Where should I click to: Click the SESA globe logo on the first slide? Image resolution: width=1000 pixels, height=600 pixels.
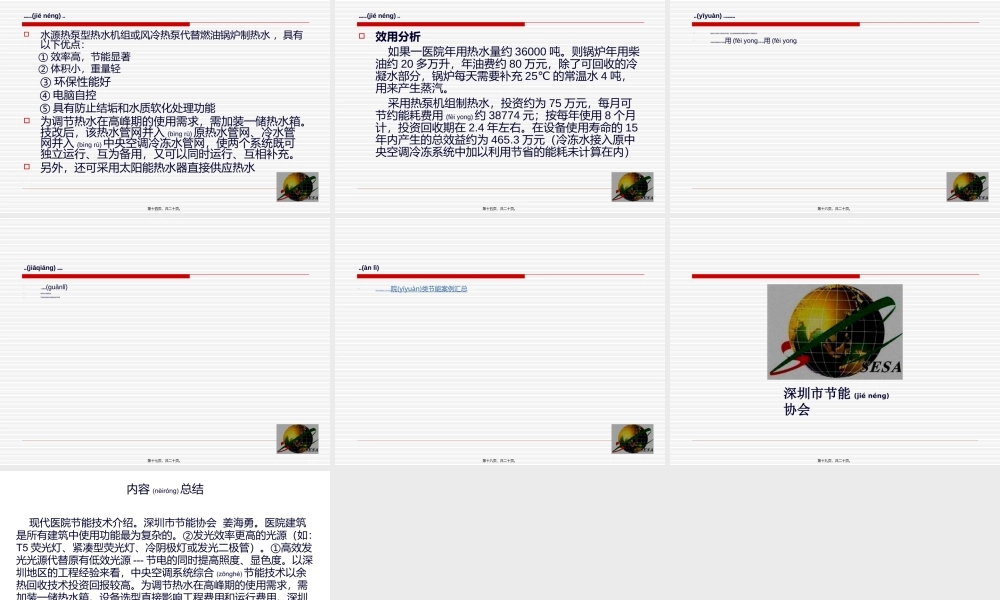[297, 185]
